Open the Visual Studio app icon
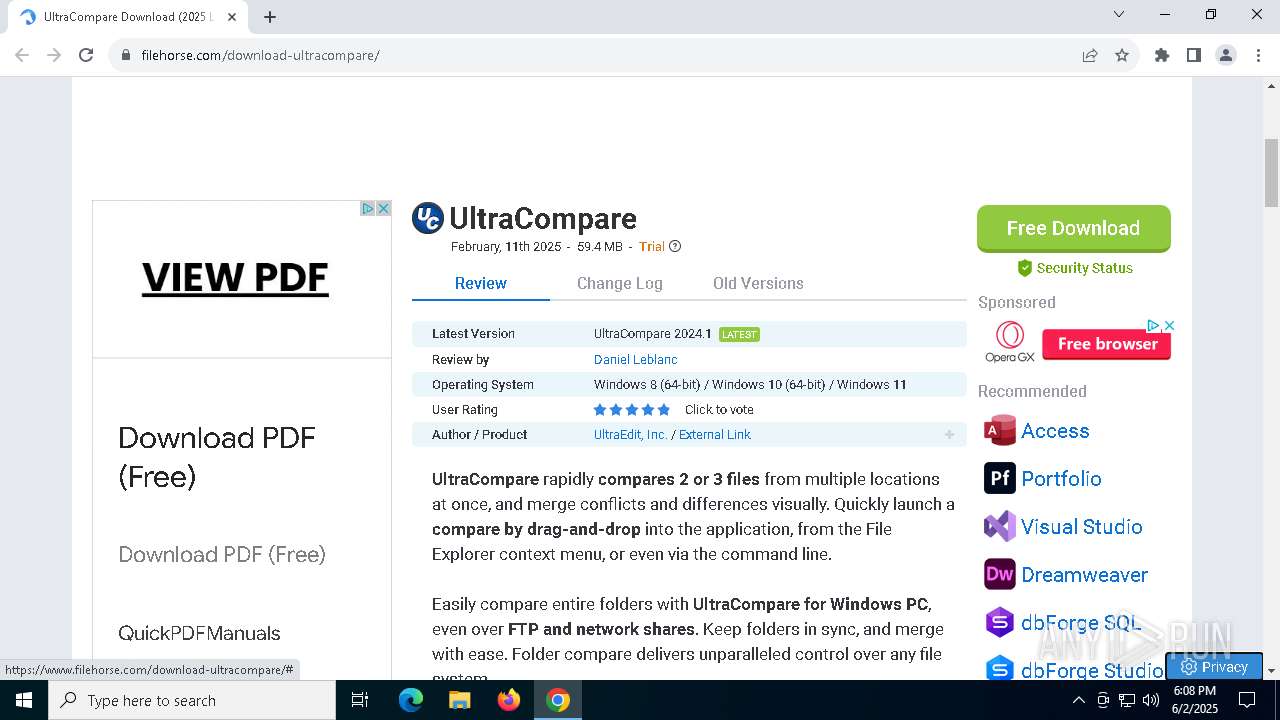Viewport: 1280px width, 720px height. click(x=1000, y=527)
